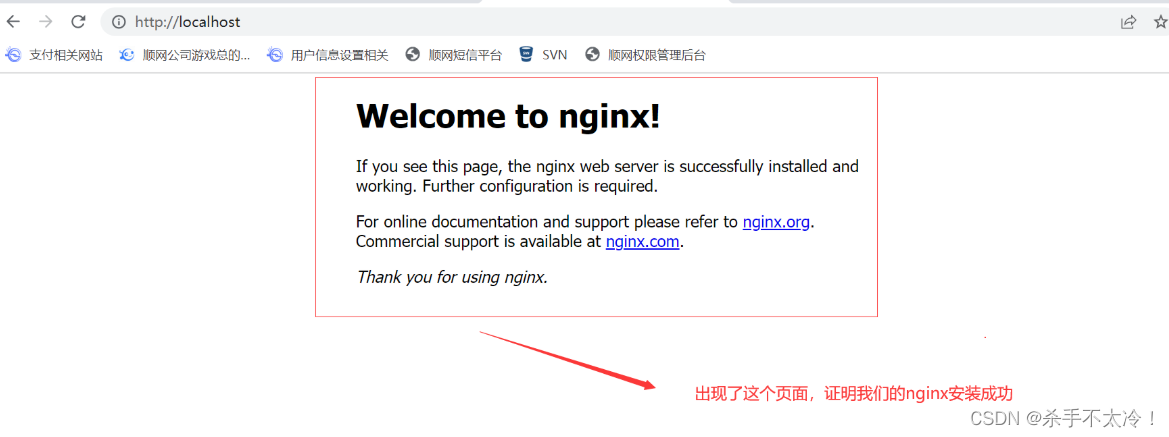The height and width of the screenshot is (437, 1169).
Task: Follow the nginx.org link
Action: tap(776, 222)
